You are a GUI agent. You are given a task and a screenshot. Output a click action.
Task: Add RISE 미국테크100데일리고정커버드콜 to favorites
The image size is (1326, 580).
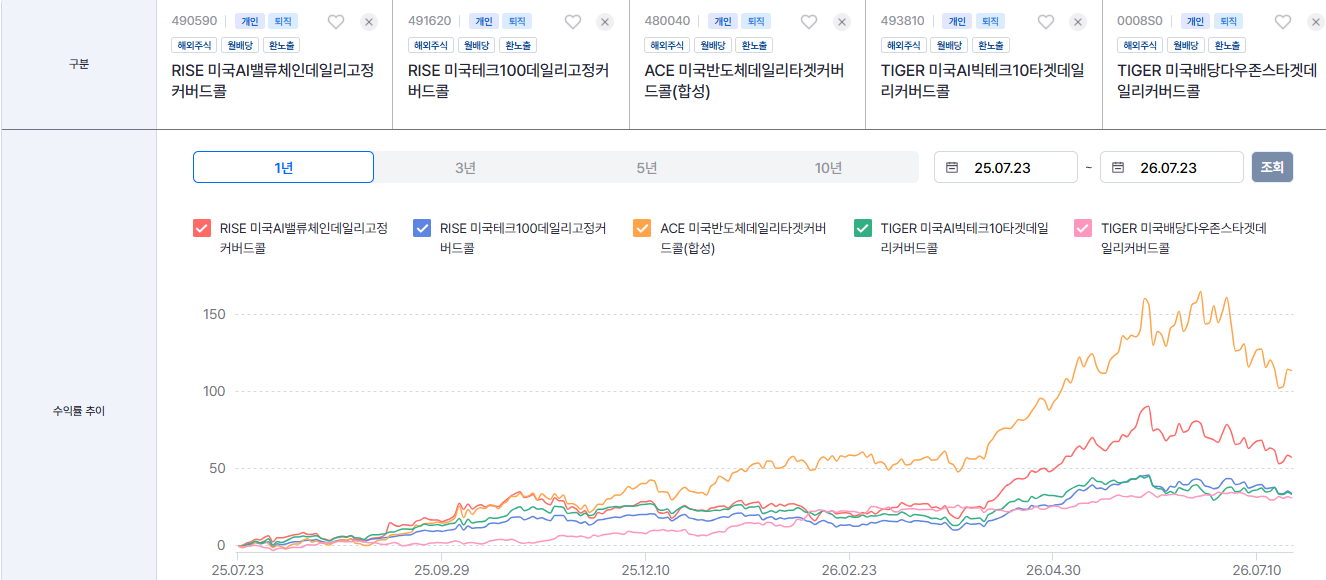click(x=573, y=22)
